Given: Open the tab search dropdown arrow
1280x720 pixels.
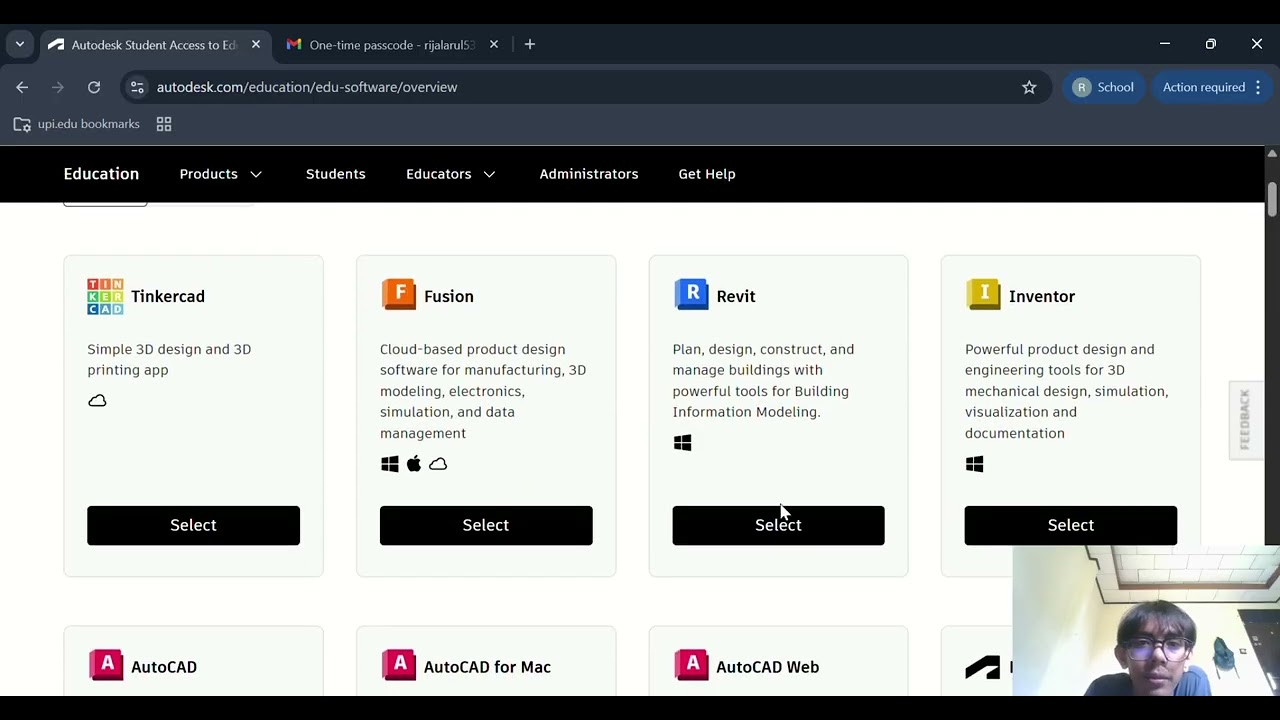Looking at the screenshot, I should tap(20, 44).
